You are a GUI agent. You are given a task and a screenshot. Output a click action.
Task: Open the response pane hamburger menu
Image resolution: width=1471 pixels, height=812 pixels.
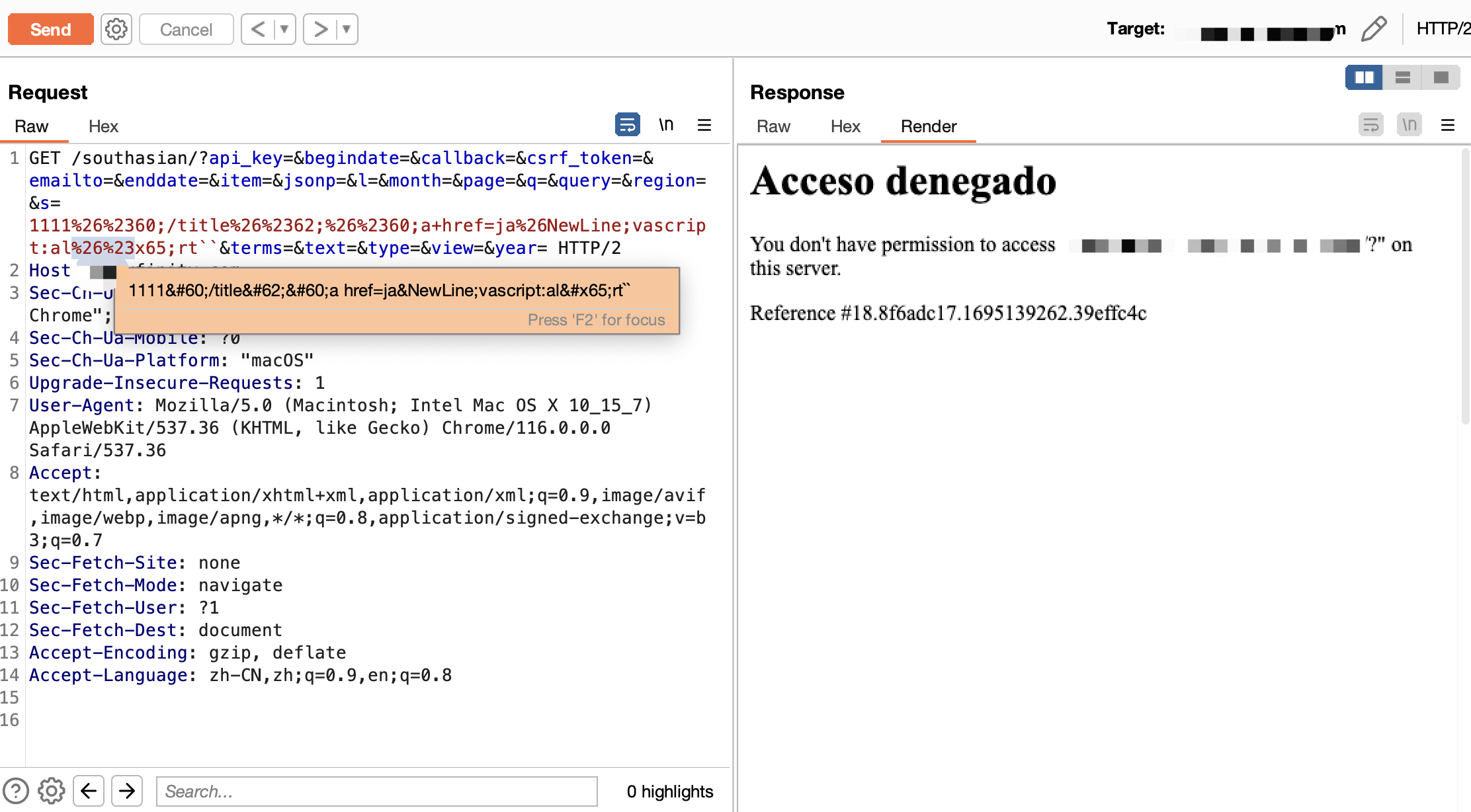coord(1448,125)
